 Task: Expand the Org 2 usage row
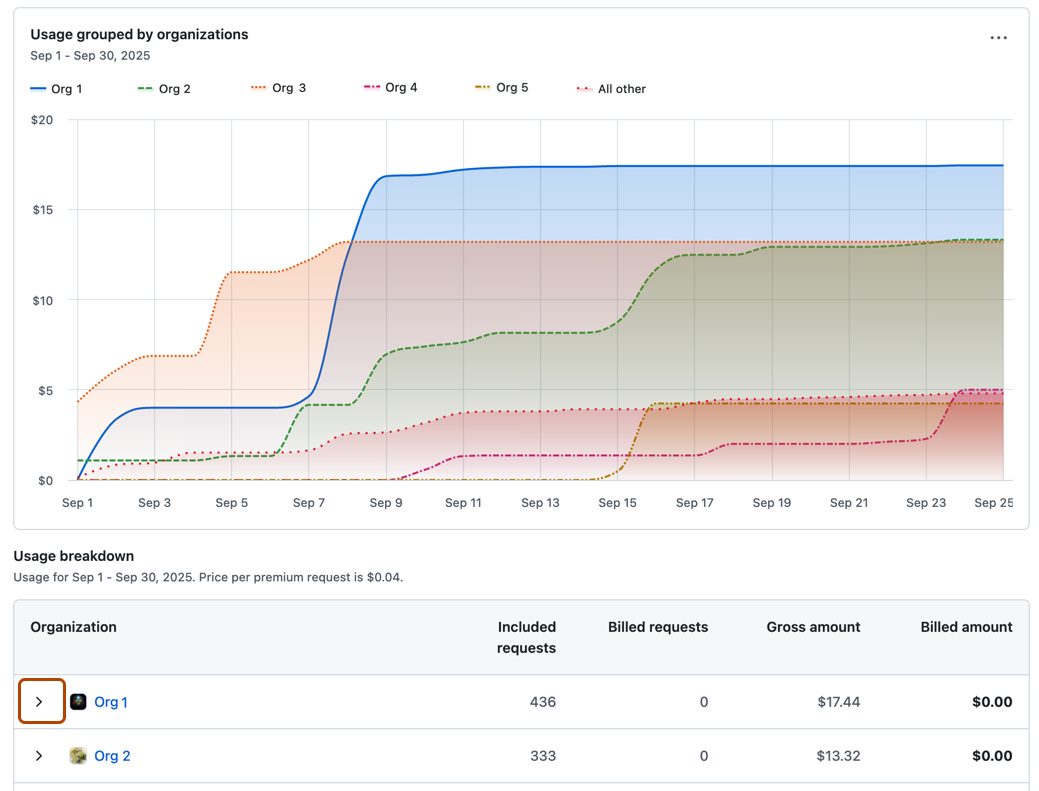pyautogui.click(x=39, y=756)
